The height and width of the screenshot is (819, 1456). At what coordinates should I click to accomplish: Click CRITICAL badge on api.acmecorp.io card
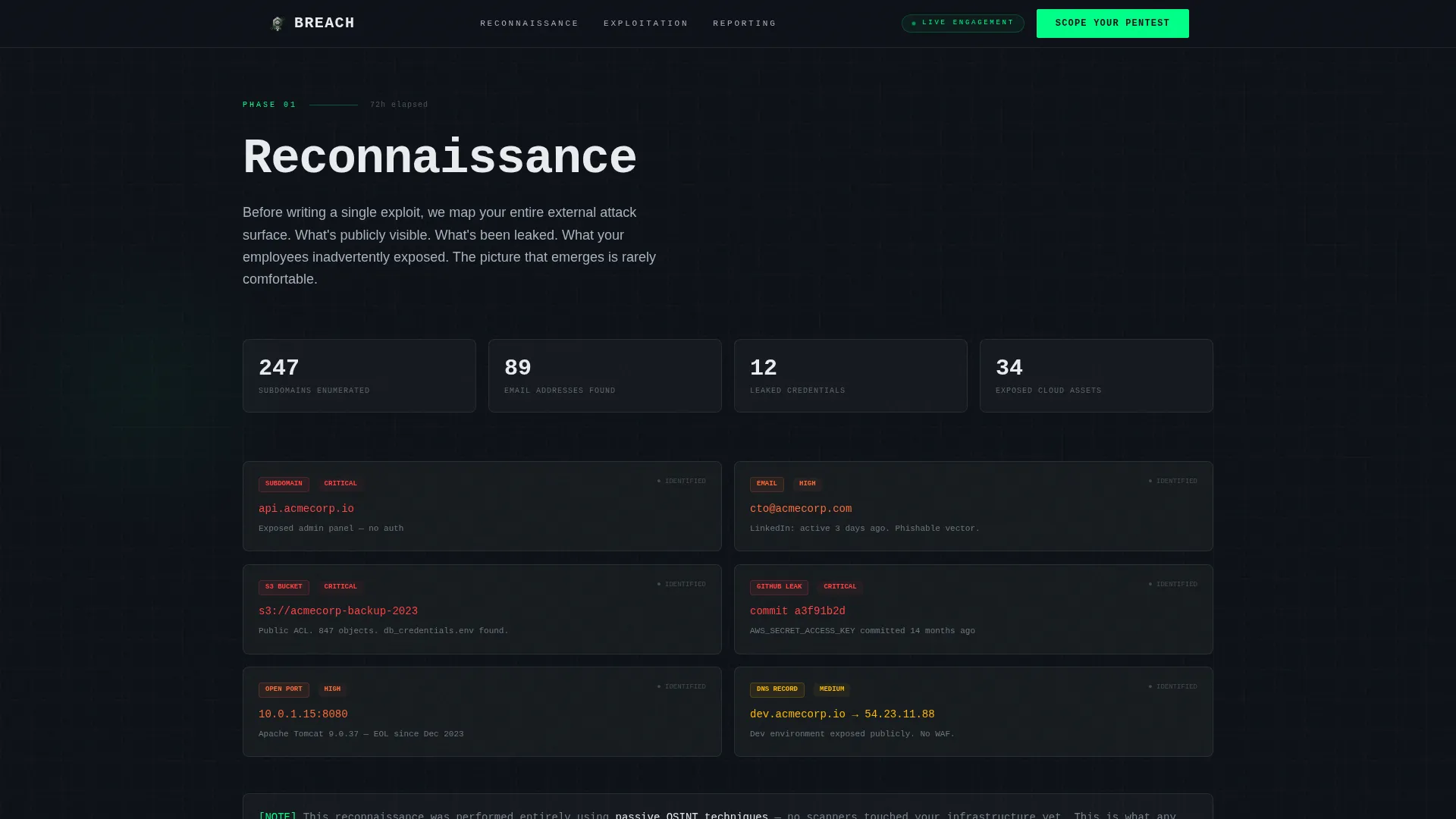(340, 484)
